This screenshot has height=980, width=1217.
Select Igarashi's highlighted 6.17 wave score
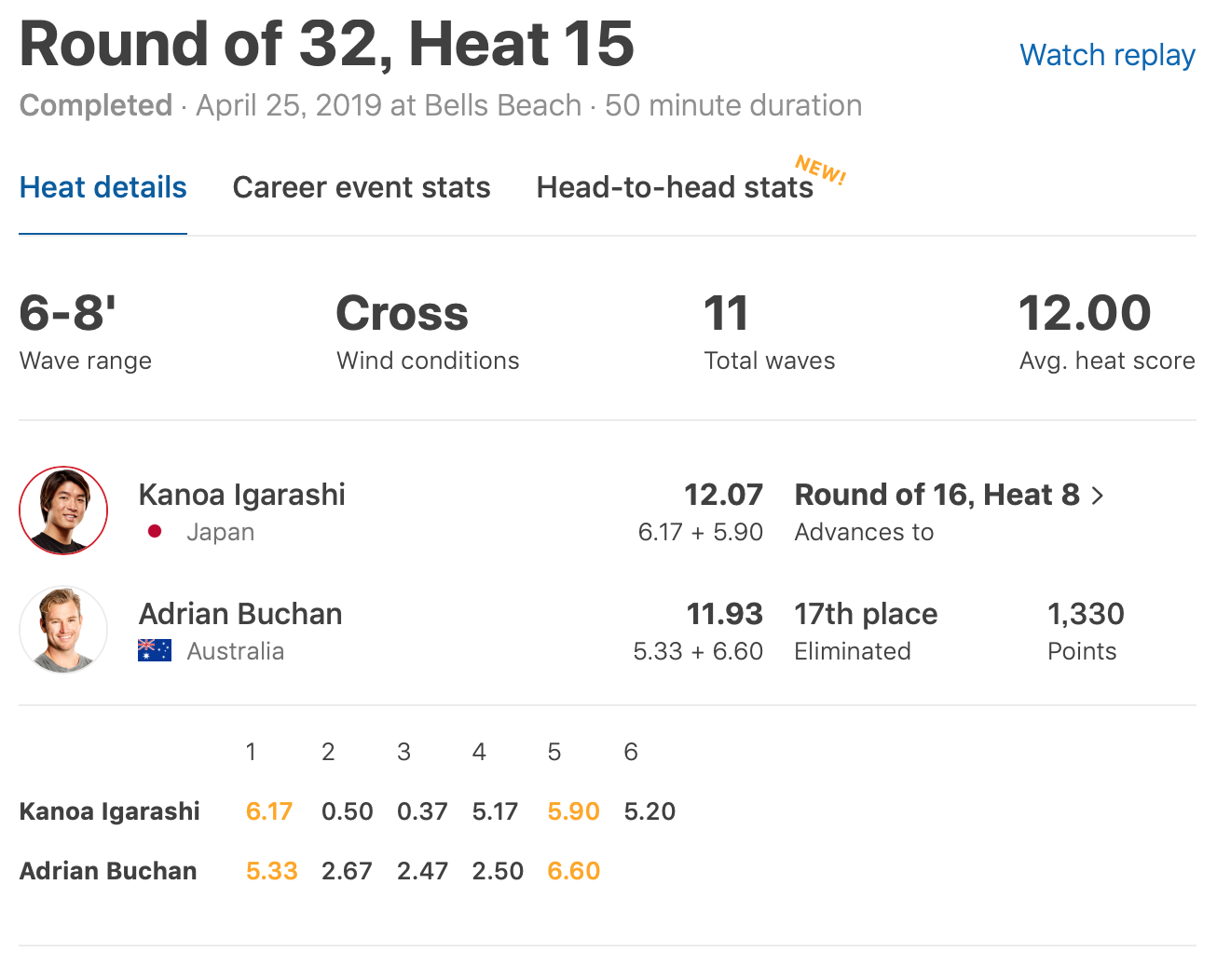point(269,811)
